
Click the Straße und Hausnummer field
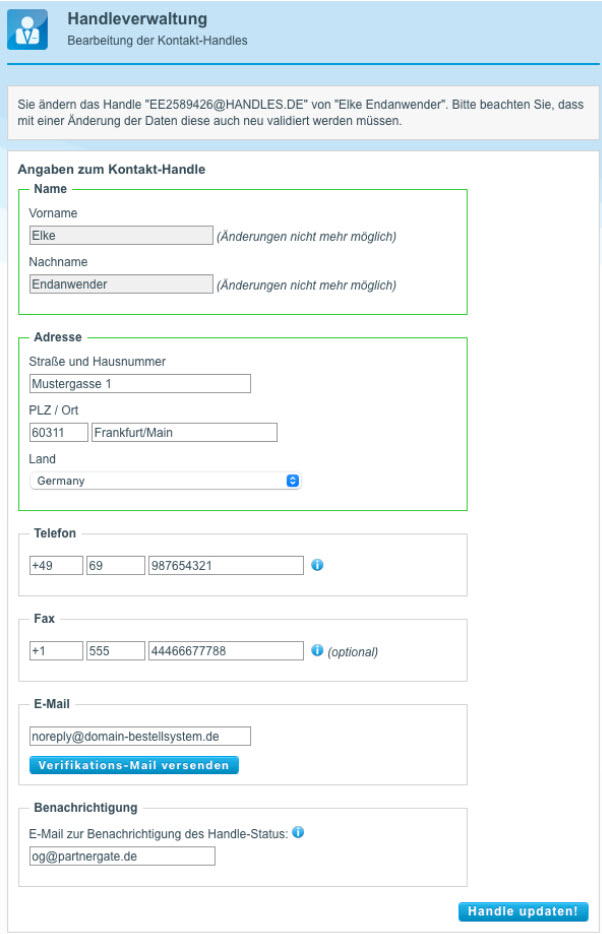140,384
